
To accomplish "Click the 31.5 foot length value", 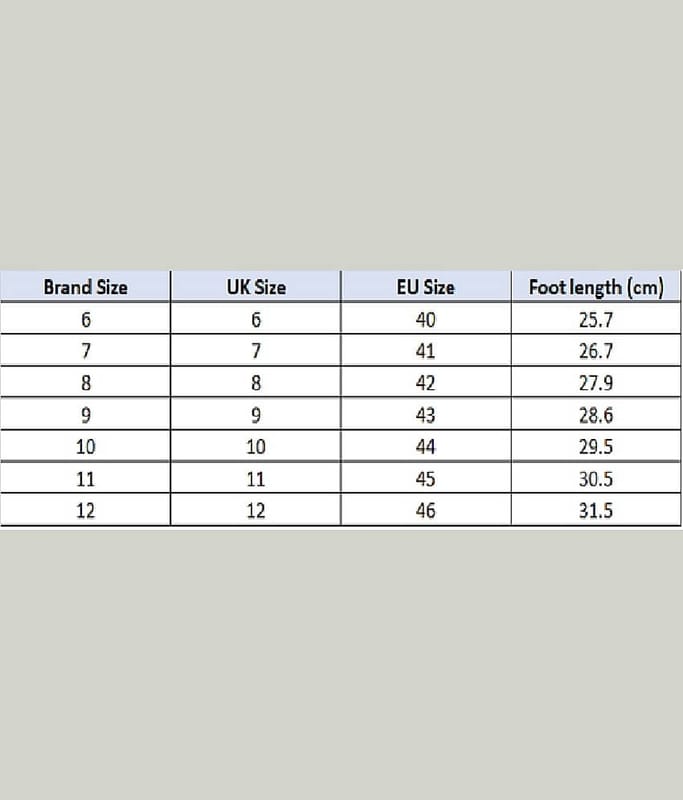I will click(x=596, y=510).
